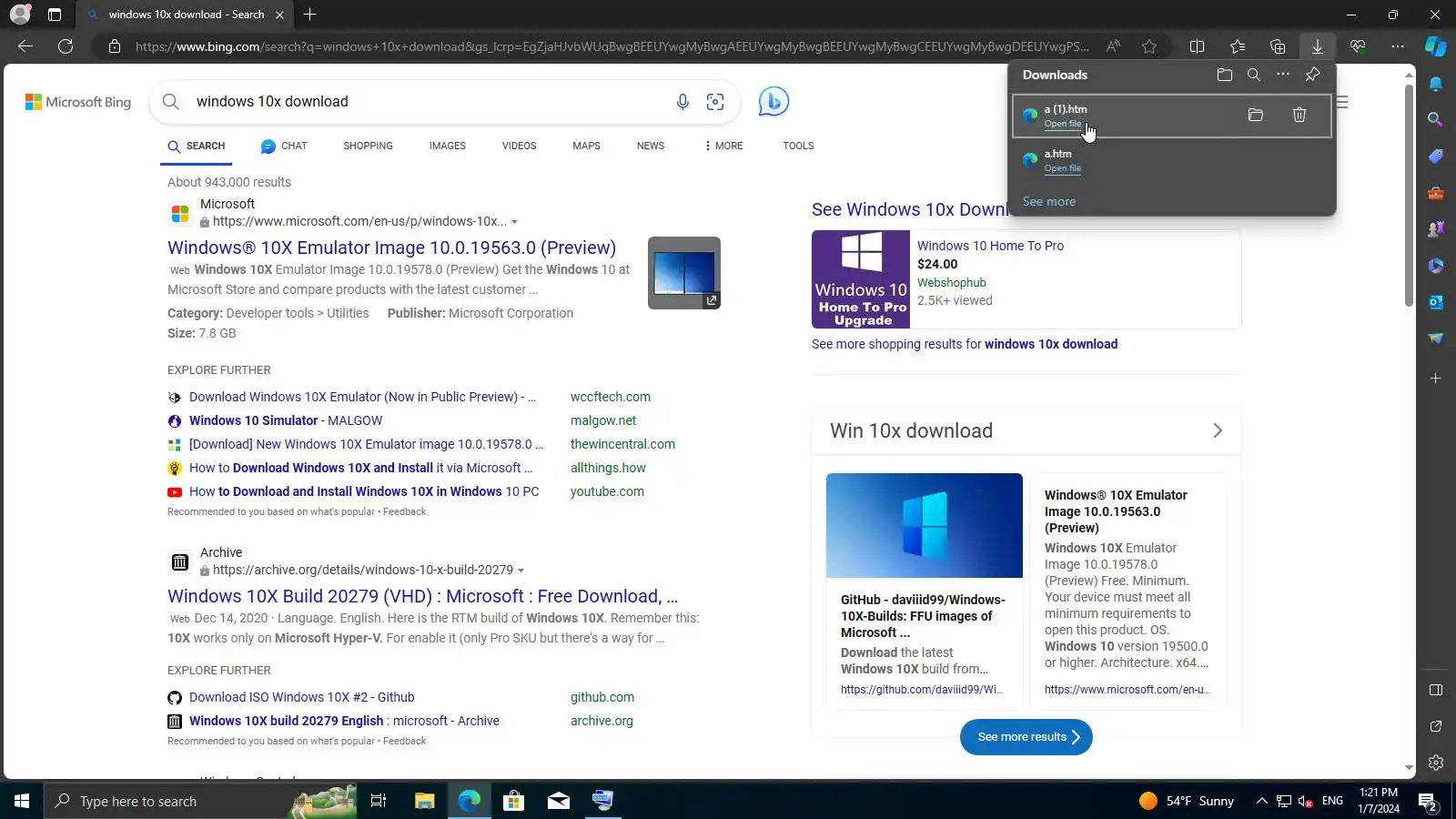This screenshot has height=819, width=1456.
Task: Open the TOOLS search option
Action: pos(798,146)
